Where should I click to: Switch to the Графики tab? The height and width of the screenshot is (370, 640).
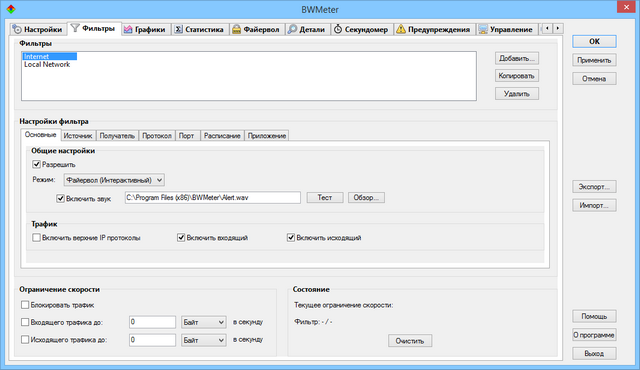[145, 29]
